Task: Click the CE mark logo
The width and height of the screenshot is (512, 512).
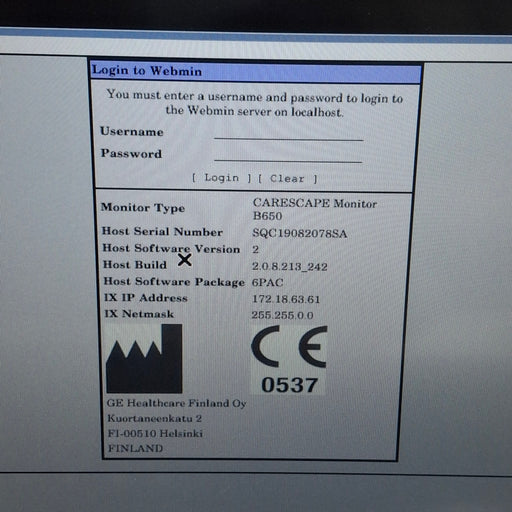Action: click(x=289, y=347)
